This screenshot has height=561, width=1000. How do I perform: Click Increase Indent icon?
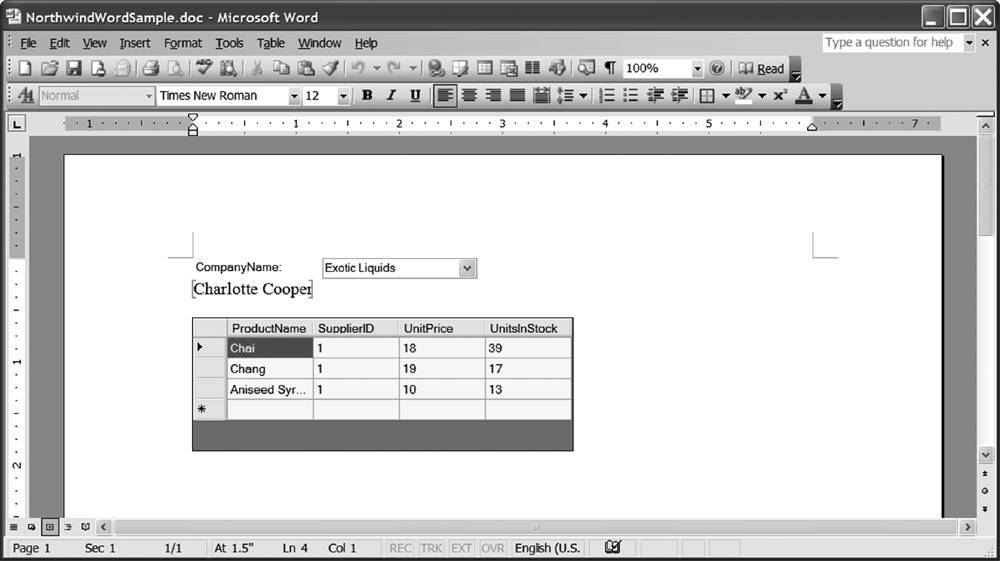[x=679, y=96]
